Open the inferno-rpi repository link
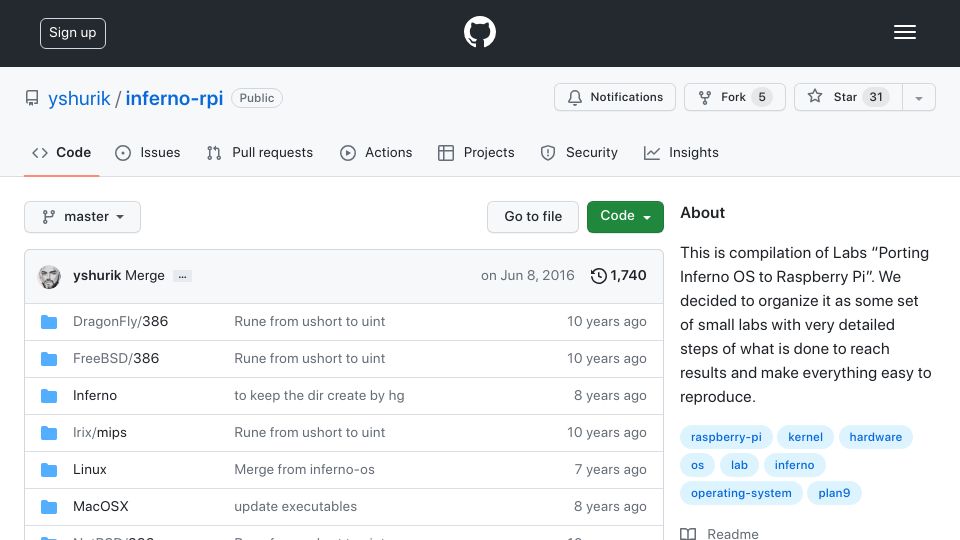Screen dimensions: 960x540 (x=174, y=99)
